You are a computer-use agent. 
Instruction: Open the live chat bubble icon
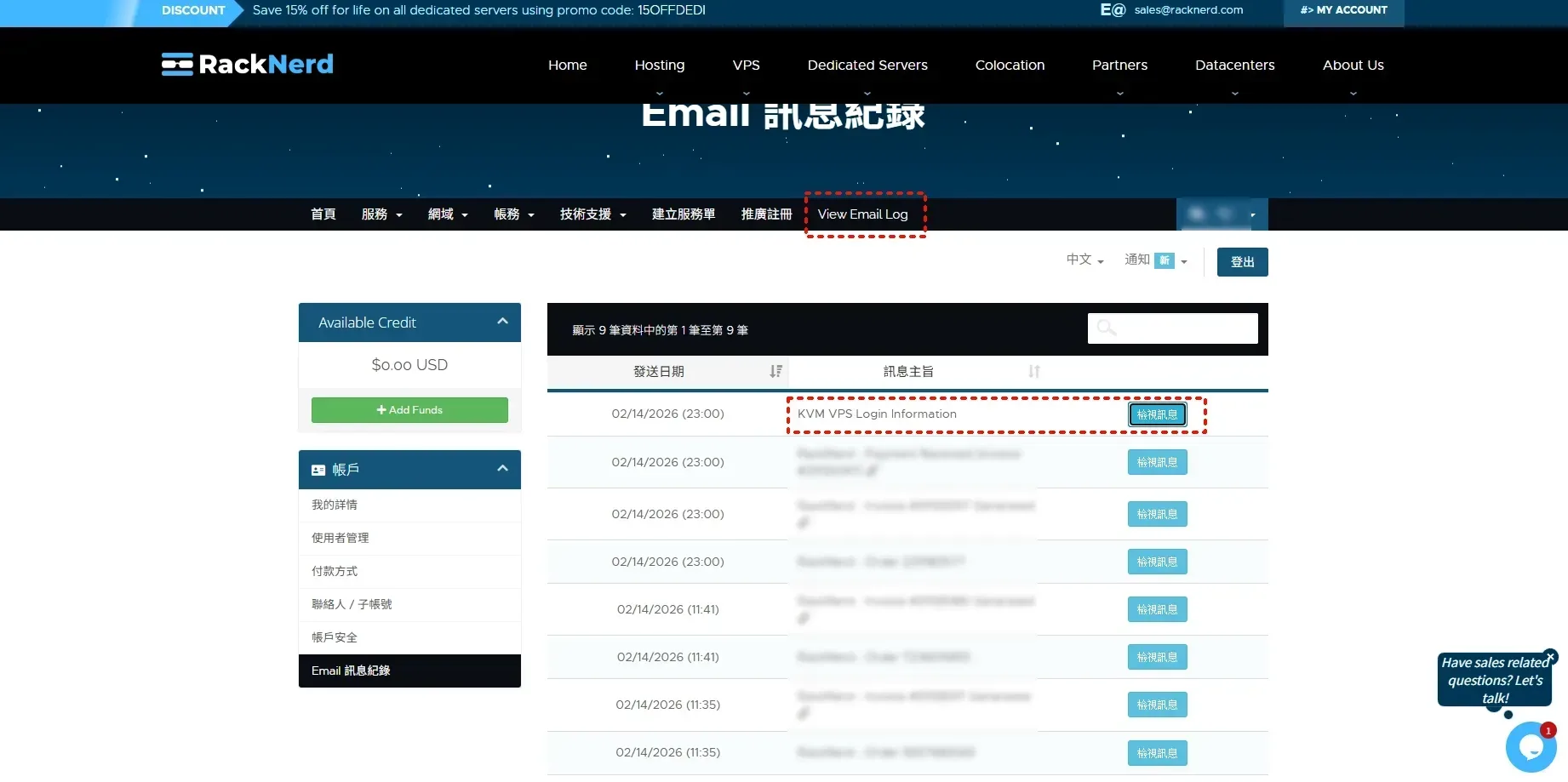1530,747
